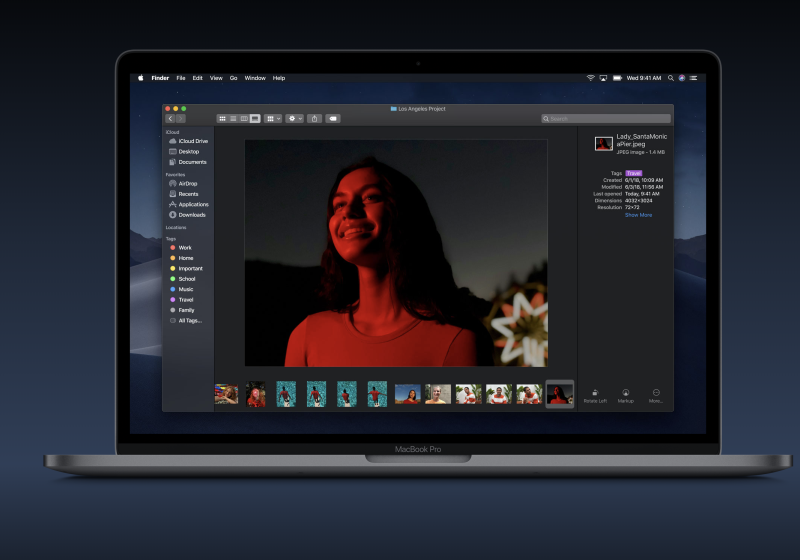Screen dimensions: 800x560
Task: Switch to icon view
Action: point(222,118)
